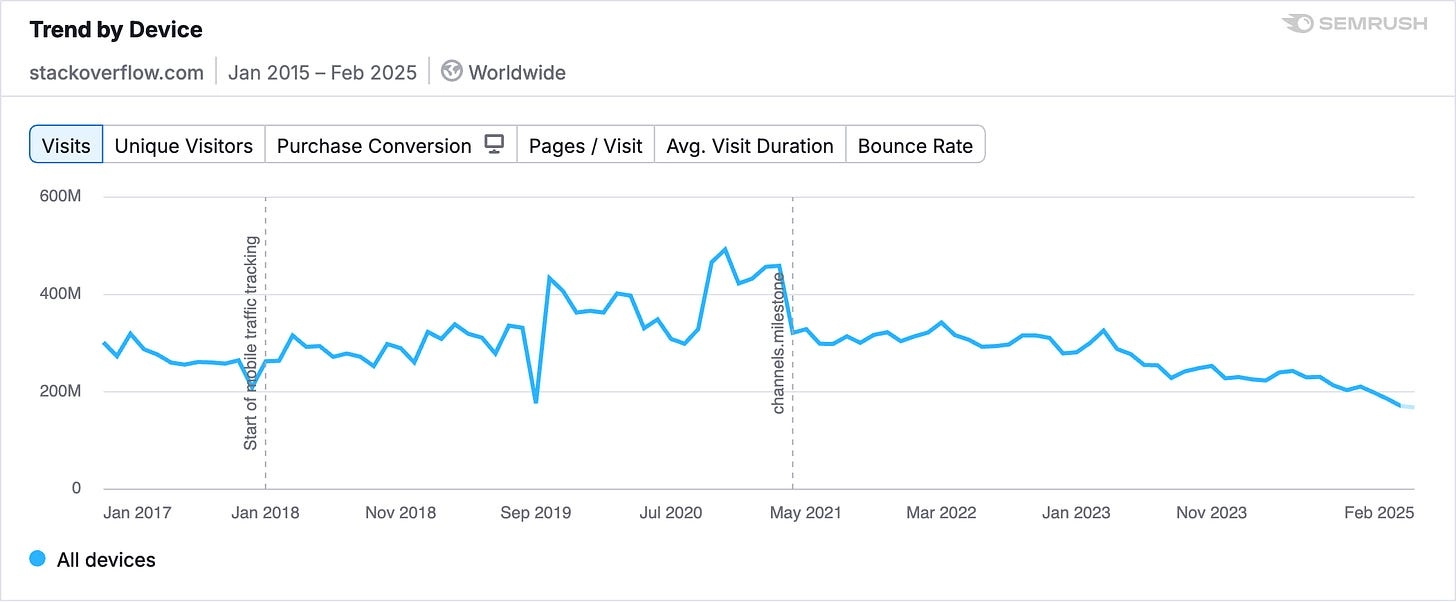
Task: Click the May 2021 x-axis label
Action: point(806,513)
